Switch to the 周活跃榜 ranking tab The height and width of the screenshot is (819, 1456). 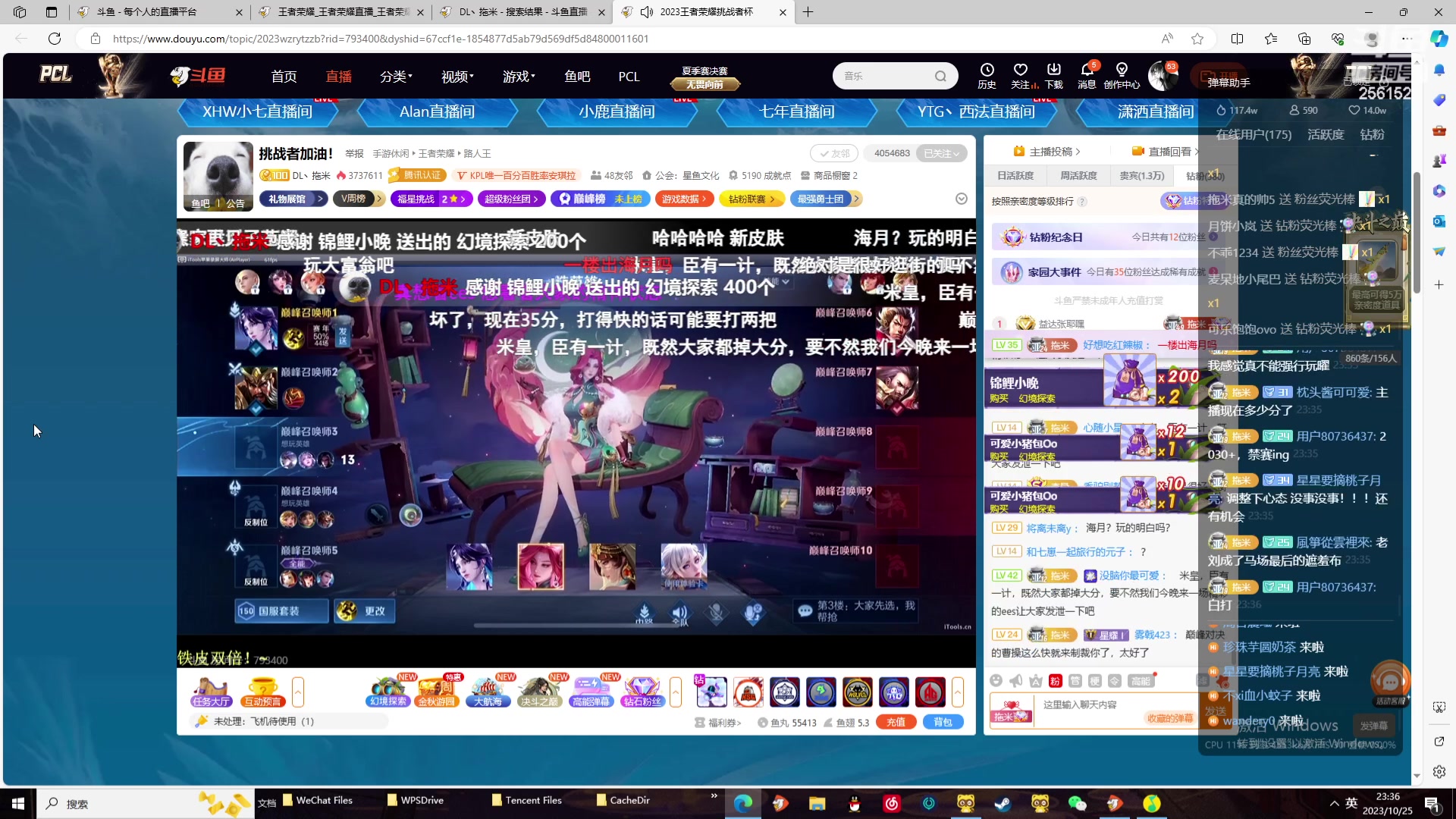click(x=1078, y=175)
